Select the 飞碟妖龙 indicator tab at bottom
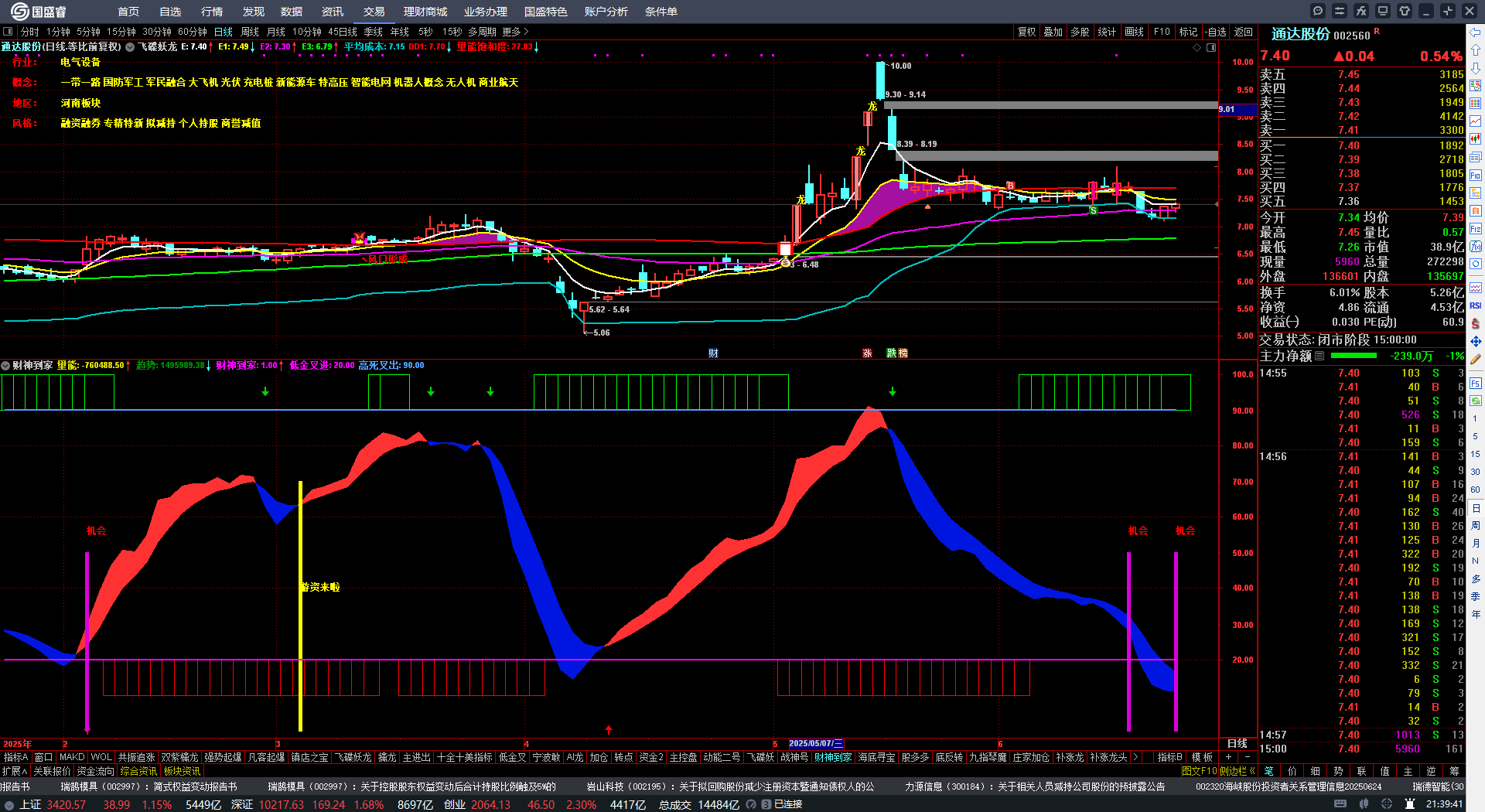Viewport: 1485px width, 812px height. tap(353, 757)
